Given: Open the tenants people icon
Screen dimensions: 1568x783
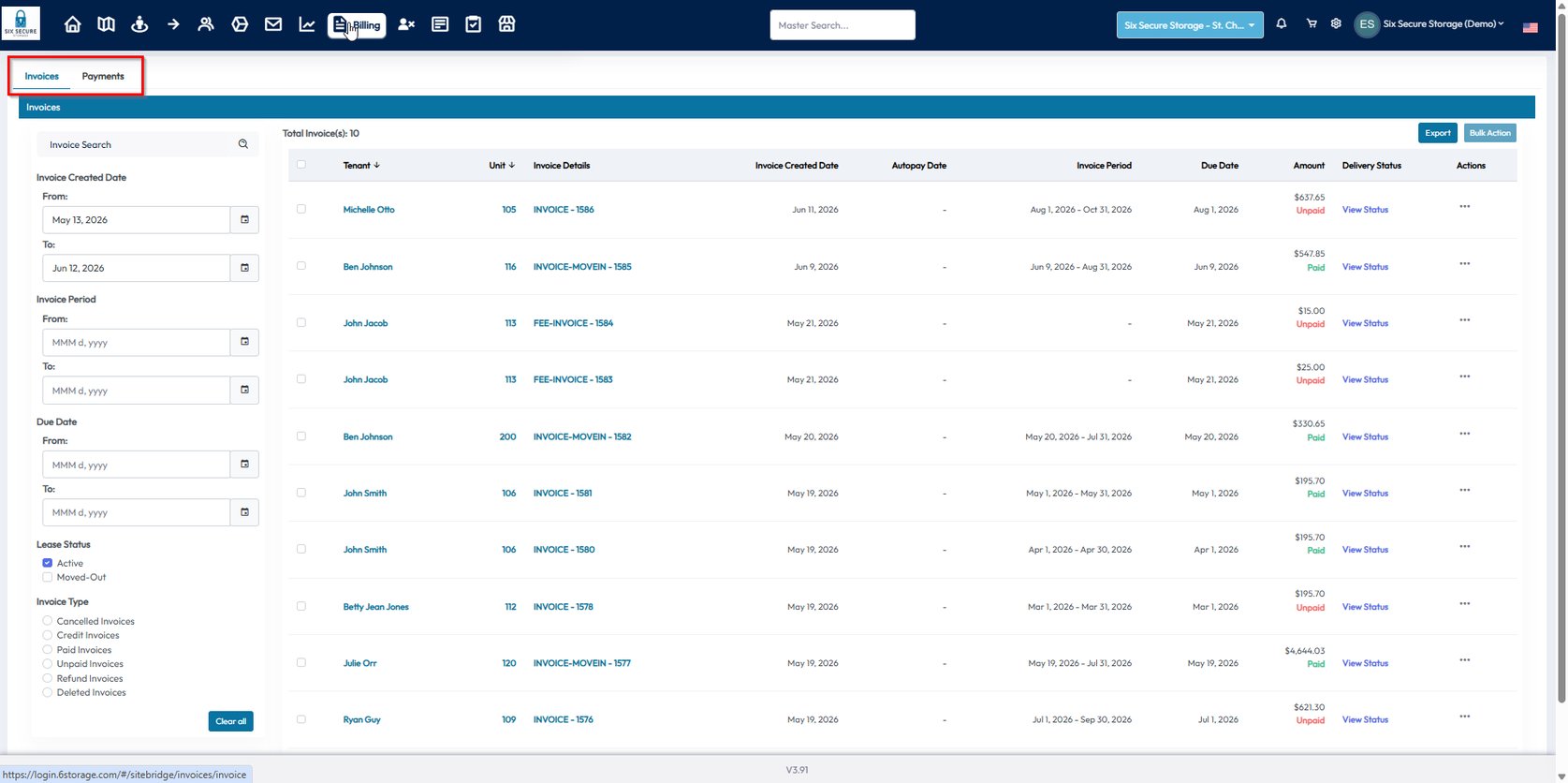Looking at the screenshot, I should (206, 24).
